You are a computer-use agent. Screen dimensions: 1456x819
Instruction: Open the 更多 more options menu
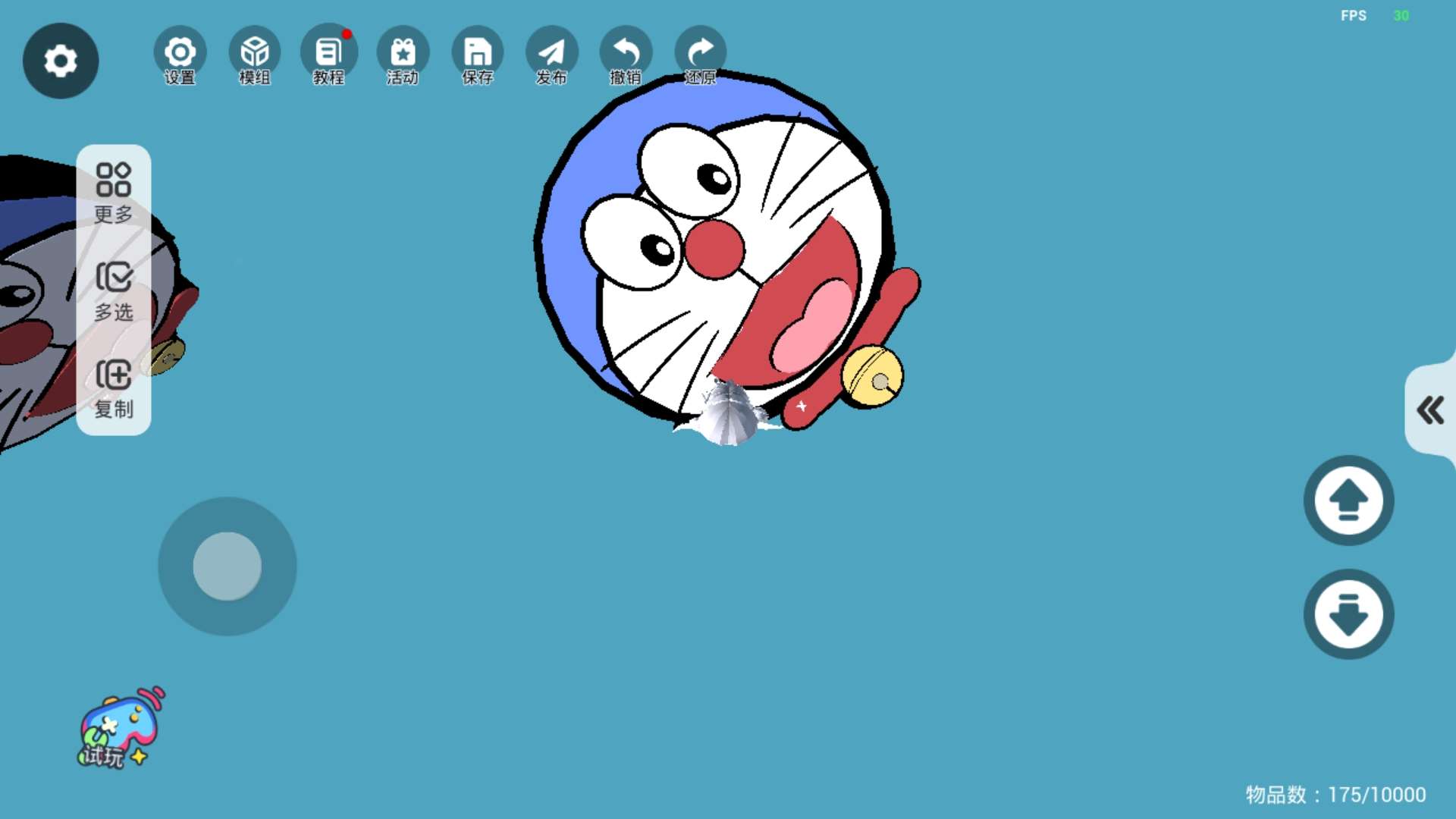[114, 193]
